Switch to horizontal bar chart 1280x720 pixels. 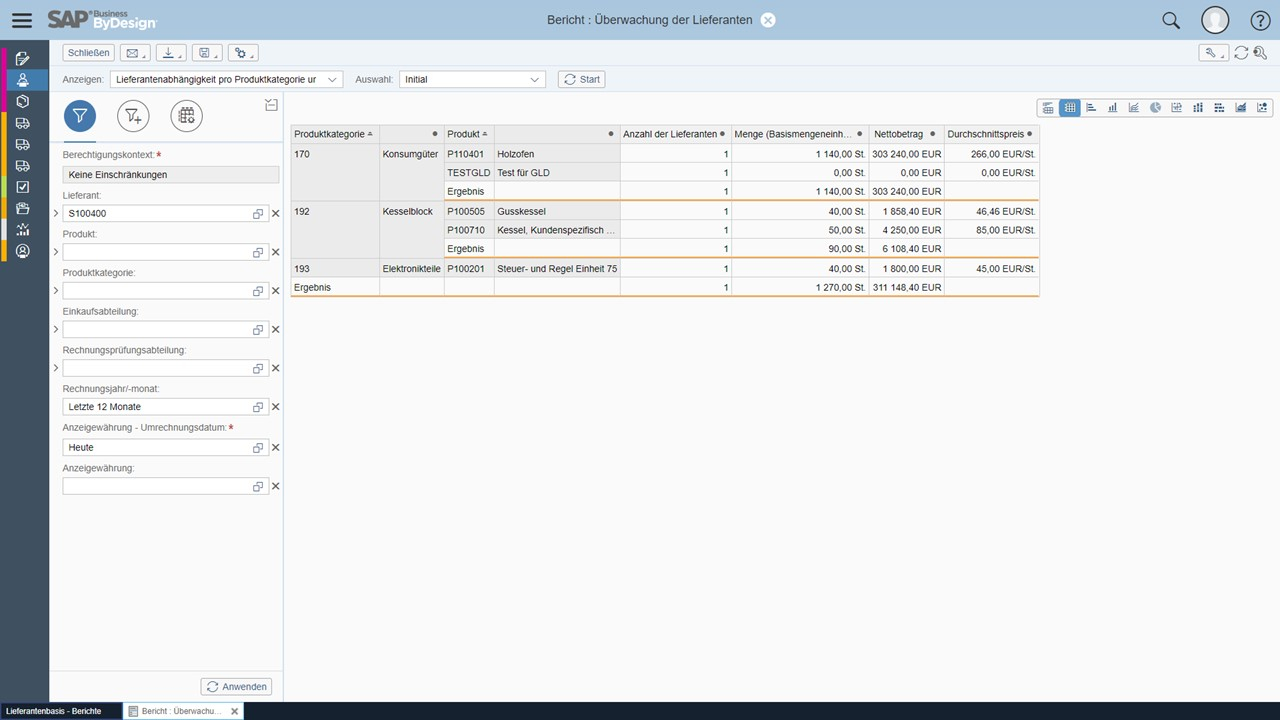pos(1091,108)
